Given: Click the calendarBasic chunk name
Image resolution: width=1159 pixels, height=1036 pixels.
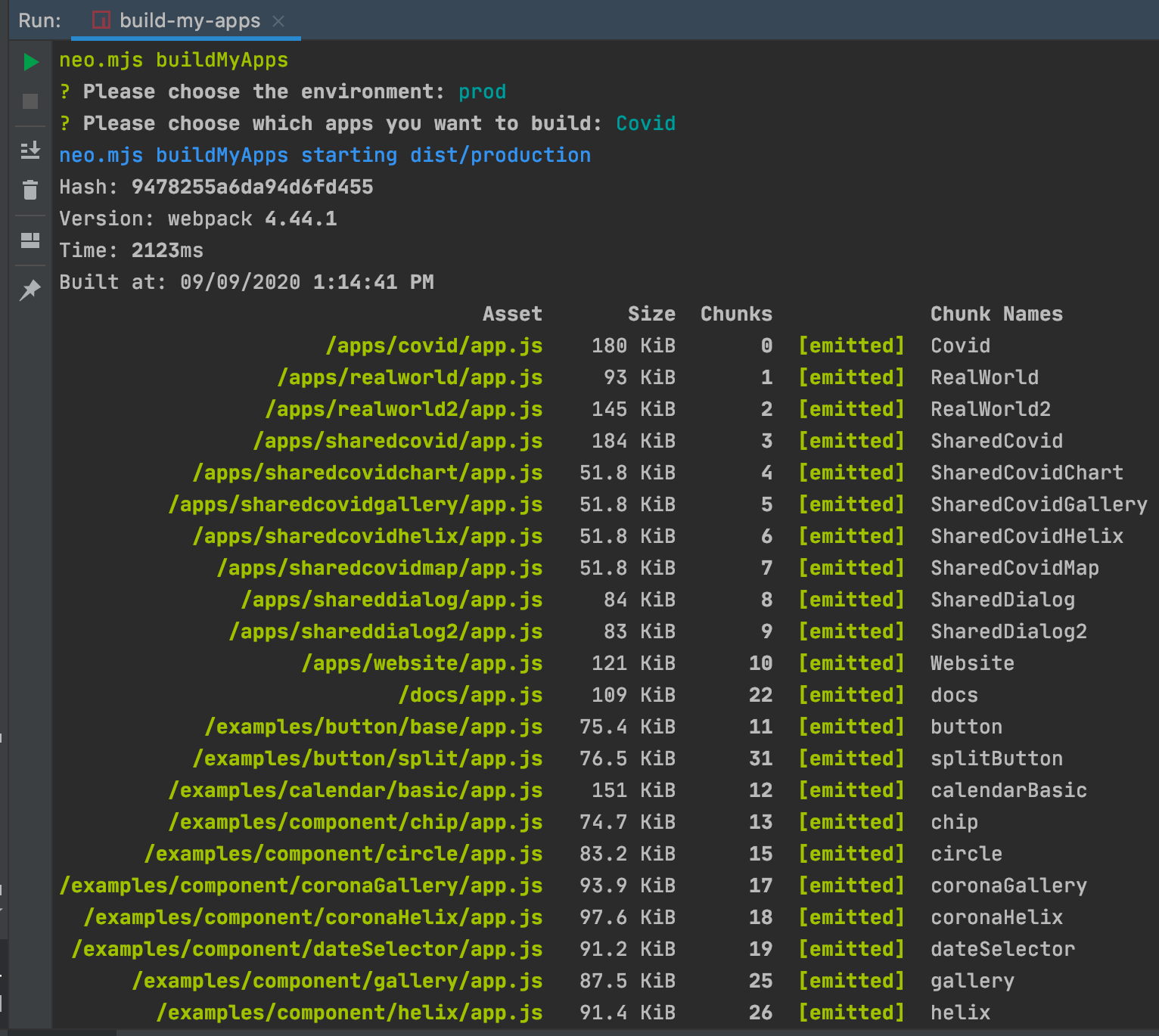Looking at the screenshot, I should click(x=1009, y=790).
